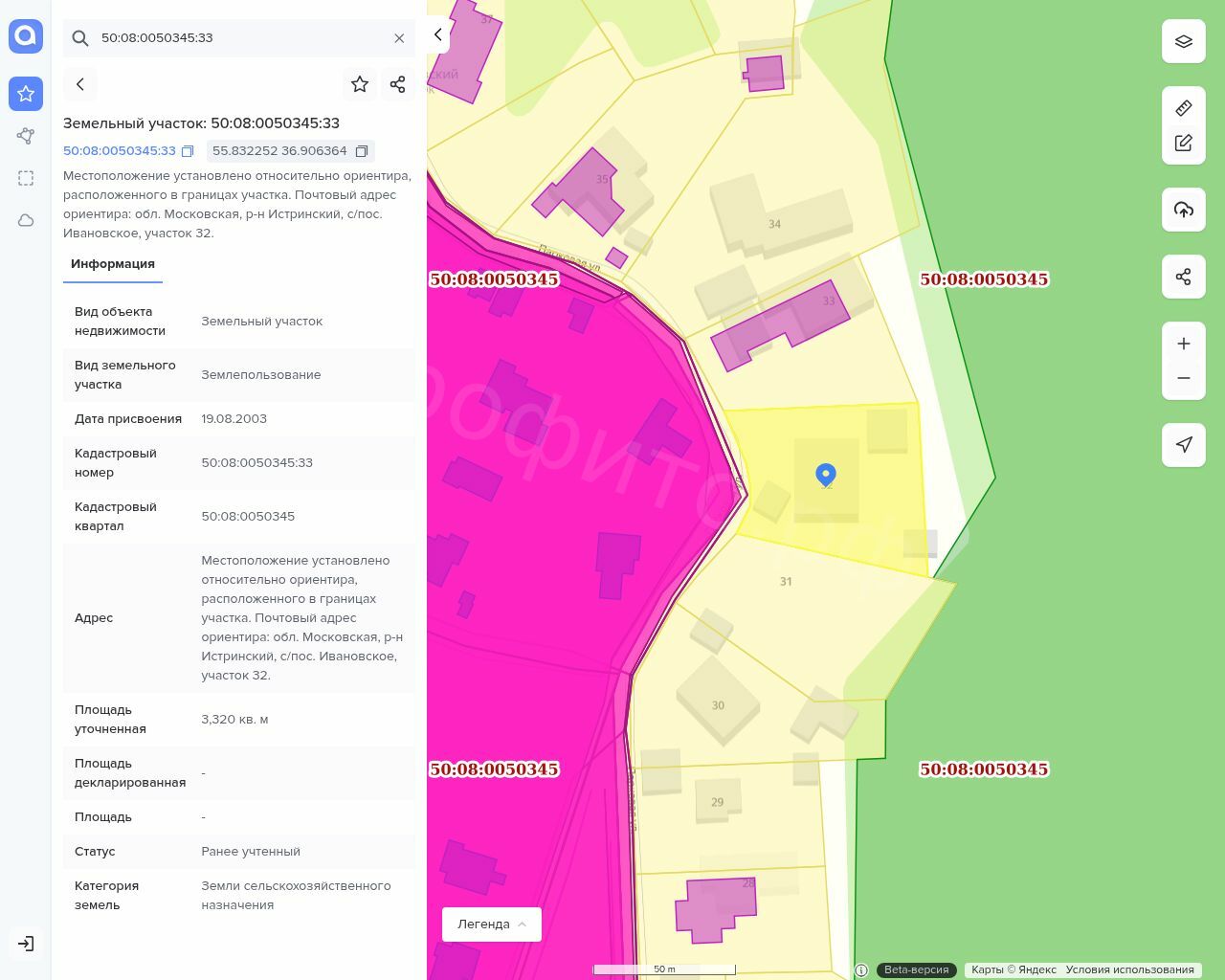Select the ruler measurement tool
Viewport: 1225px width, 980px height.
1184,108
